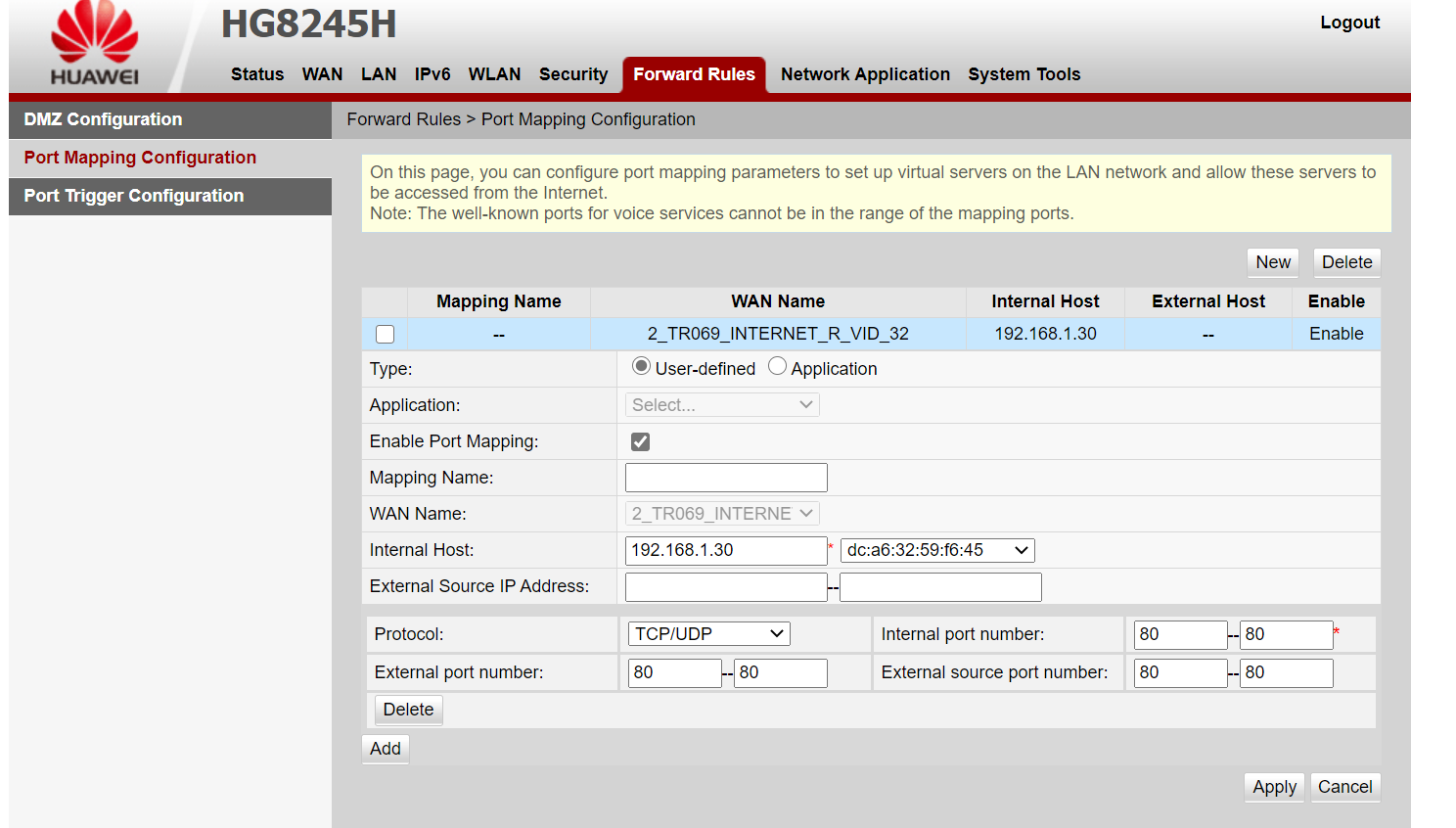Viewport: 1456px width, 828px height.
Task: Open DMZ Configuration in the sidebar
Action: click(170, 119)
